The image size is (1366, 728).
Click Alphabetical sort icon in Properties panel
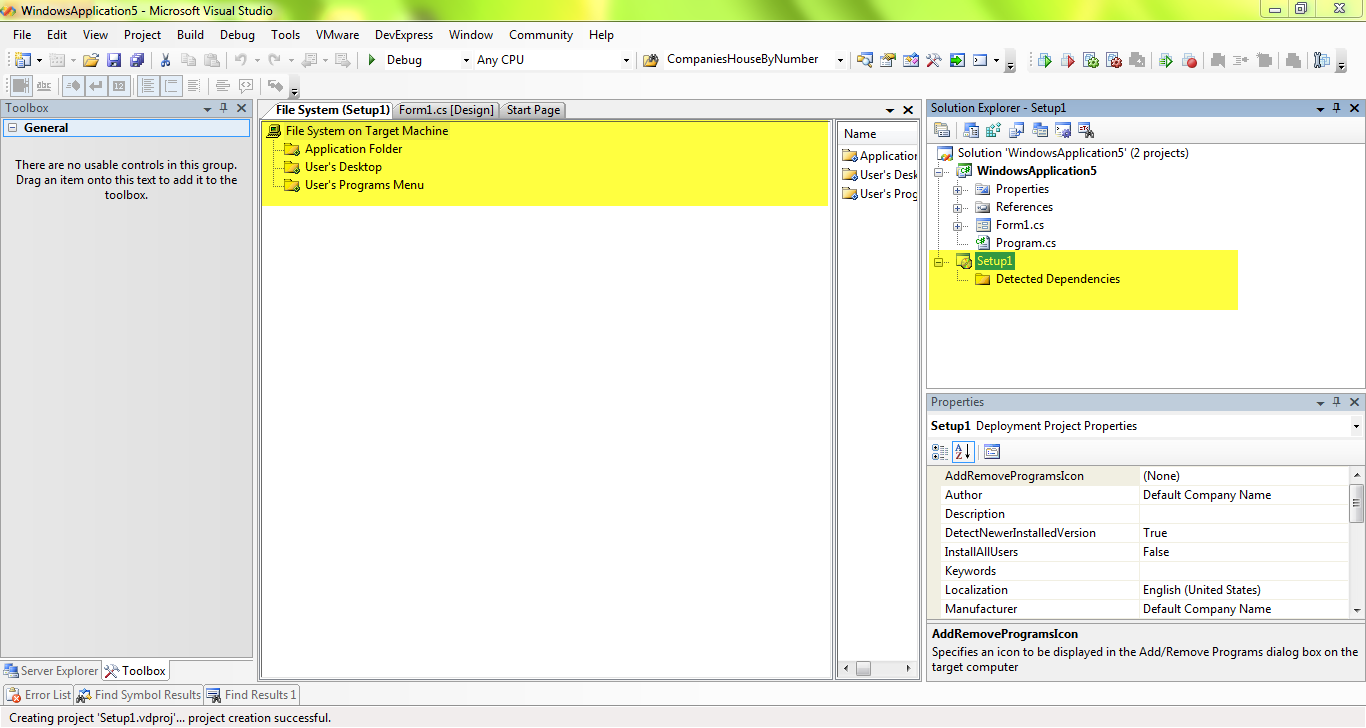(963, 452)
